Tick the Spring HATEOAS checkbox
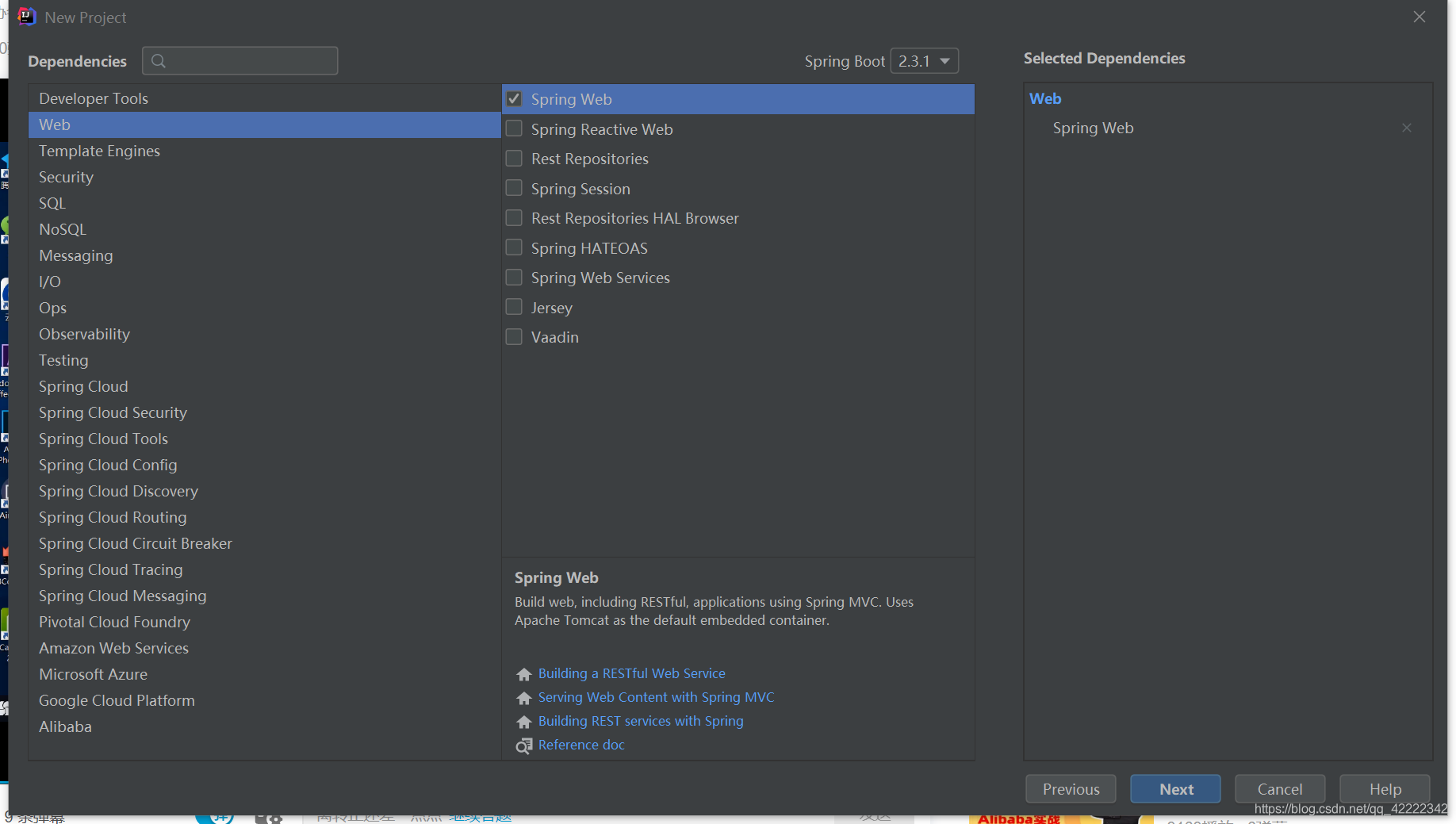Screen dimensions: 1456x824 pos(514,247)
